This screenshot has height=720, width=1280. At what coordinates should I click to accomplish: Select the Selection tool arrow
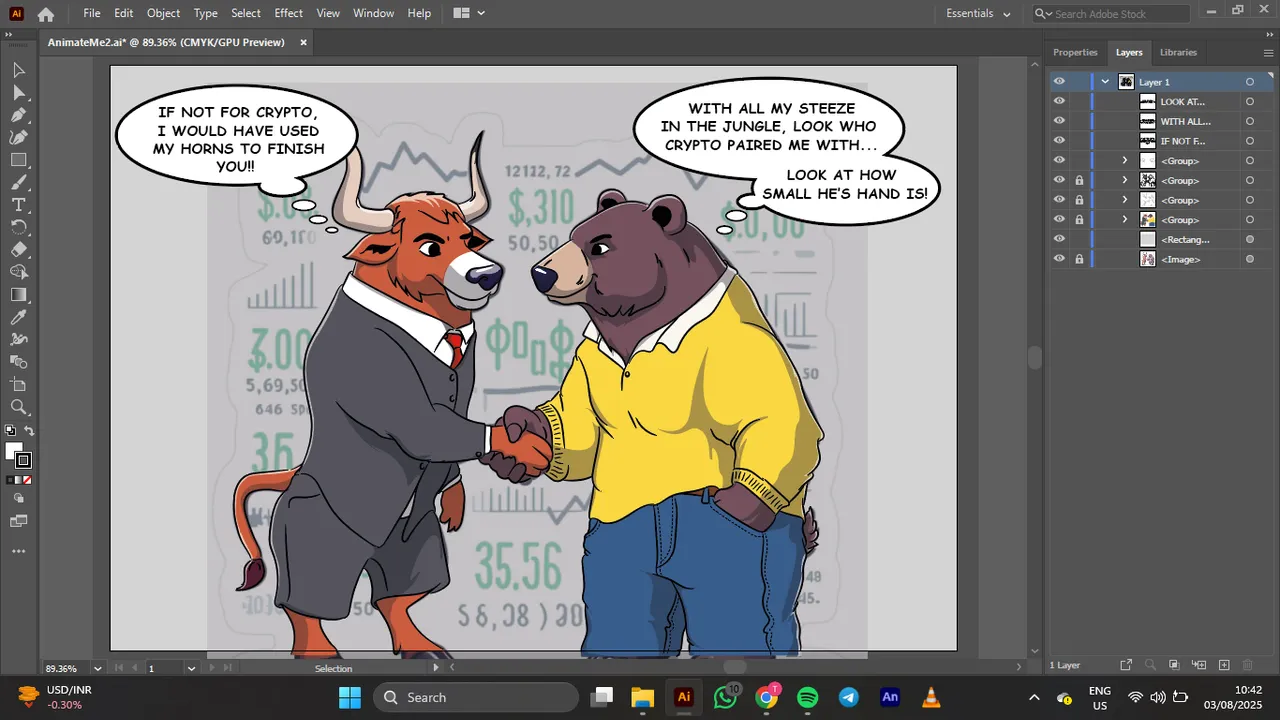18,70
